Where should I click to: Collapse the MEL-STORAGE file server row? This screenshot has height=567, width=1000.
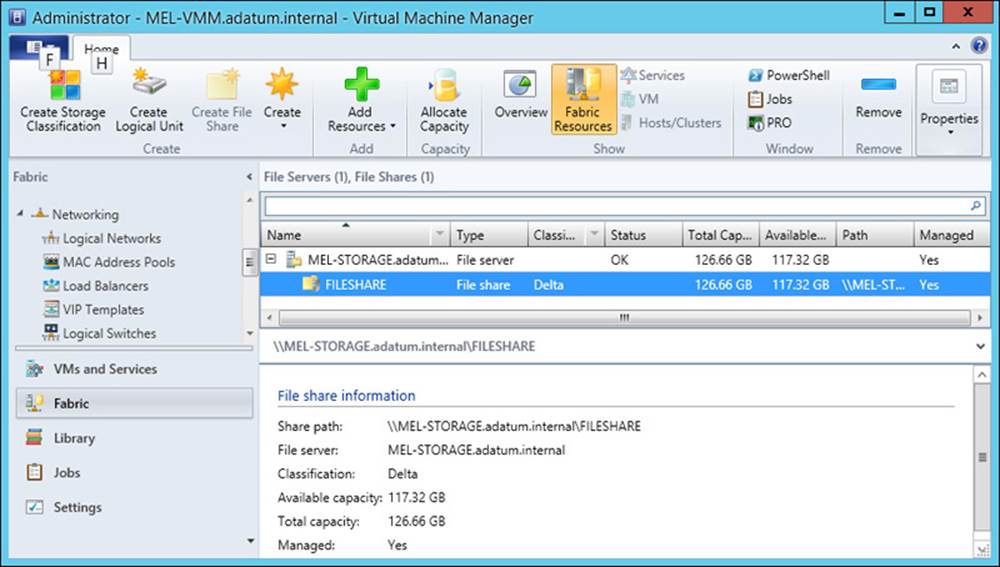271,259
